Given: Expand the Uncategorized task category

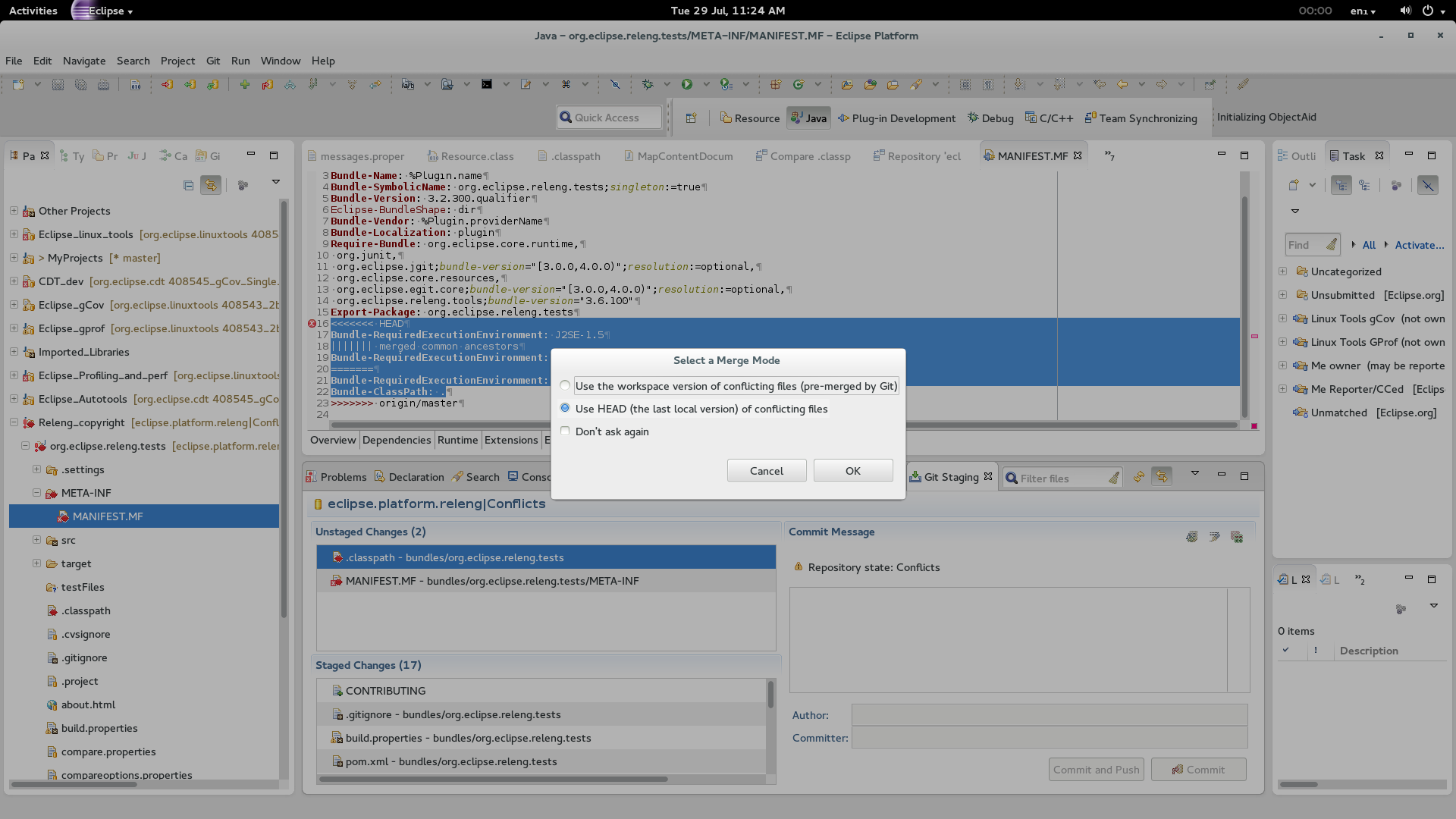Looking at the screenshot, I should [1282, 271].
